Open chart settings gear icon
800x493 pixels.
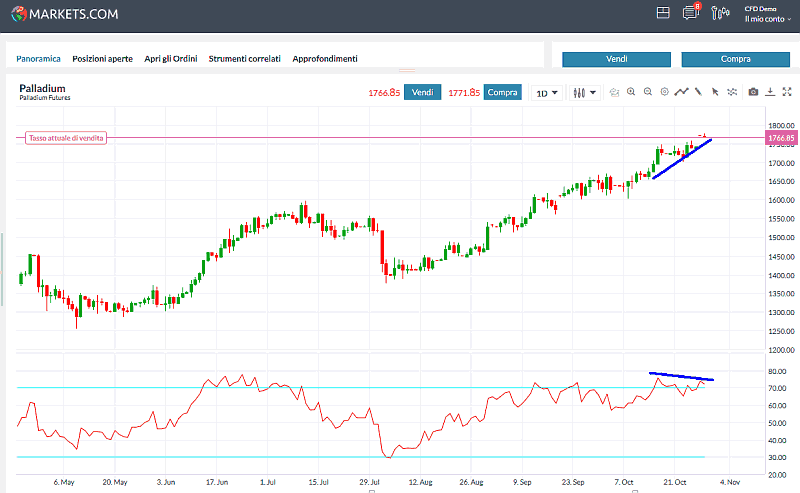664,92
